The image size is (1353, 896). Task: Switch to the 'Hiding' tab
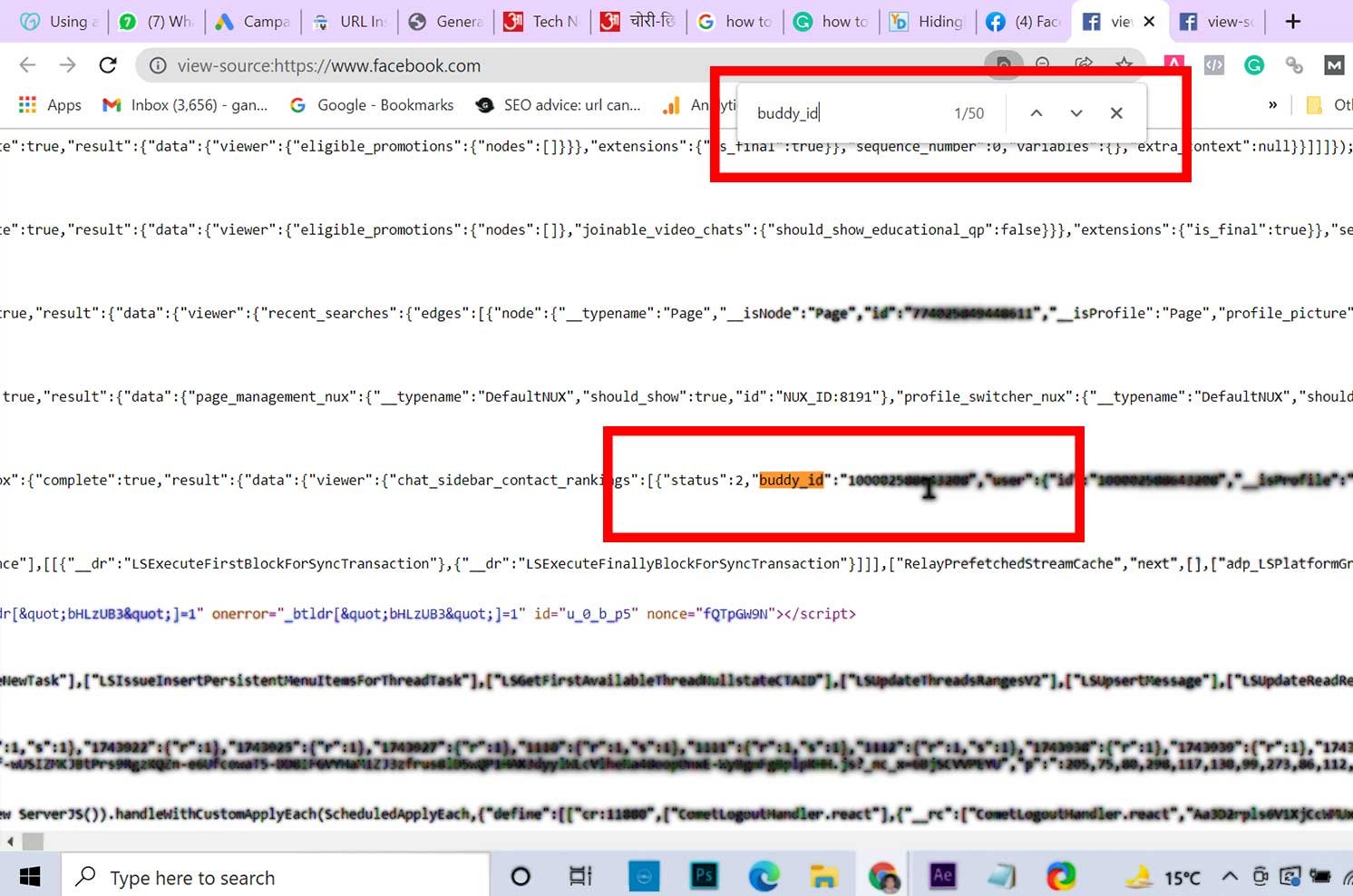[929, 21]
